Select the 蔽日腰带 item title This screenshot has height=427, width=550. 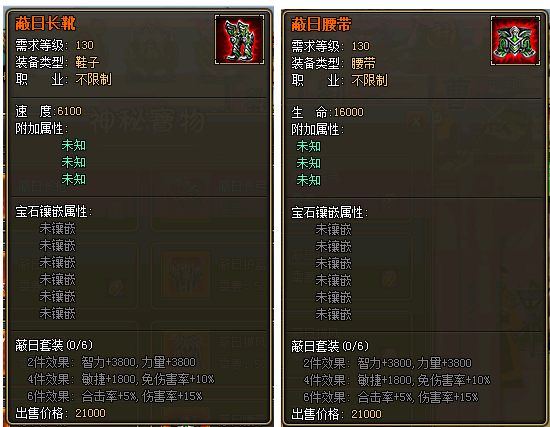(321, 25)
